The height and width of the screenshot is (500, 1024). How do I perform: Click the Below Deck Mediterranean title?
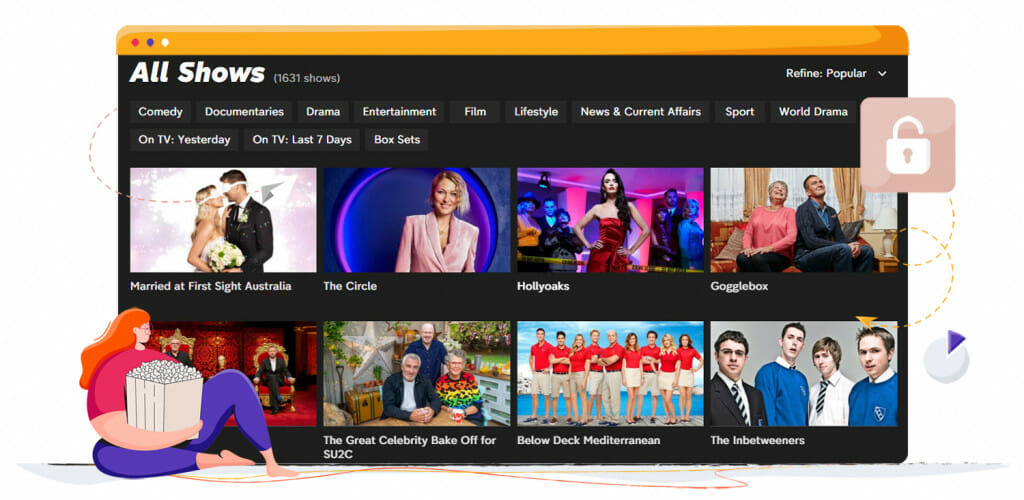point(588,441)
